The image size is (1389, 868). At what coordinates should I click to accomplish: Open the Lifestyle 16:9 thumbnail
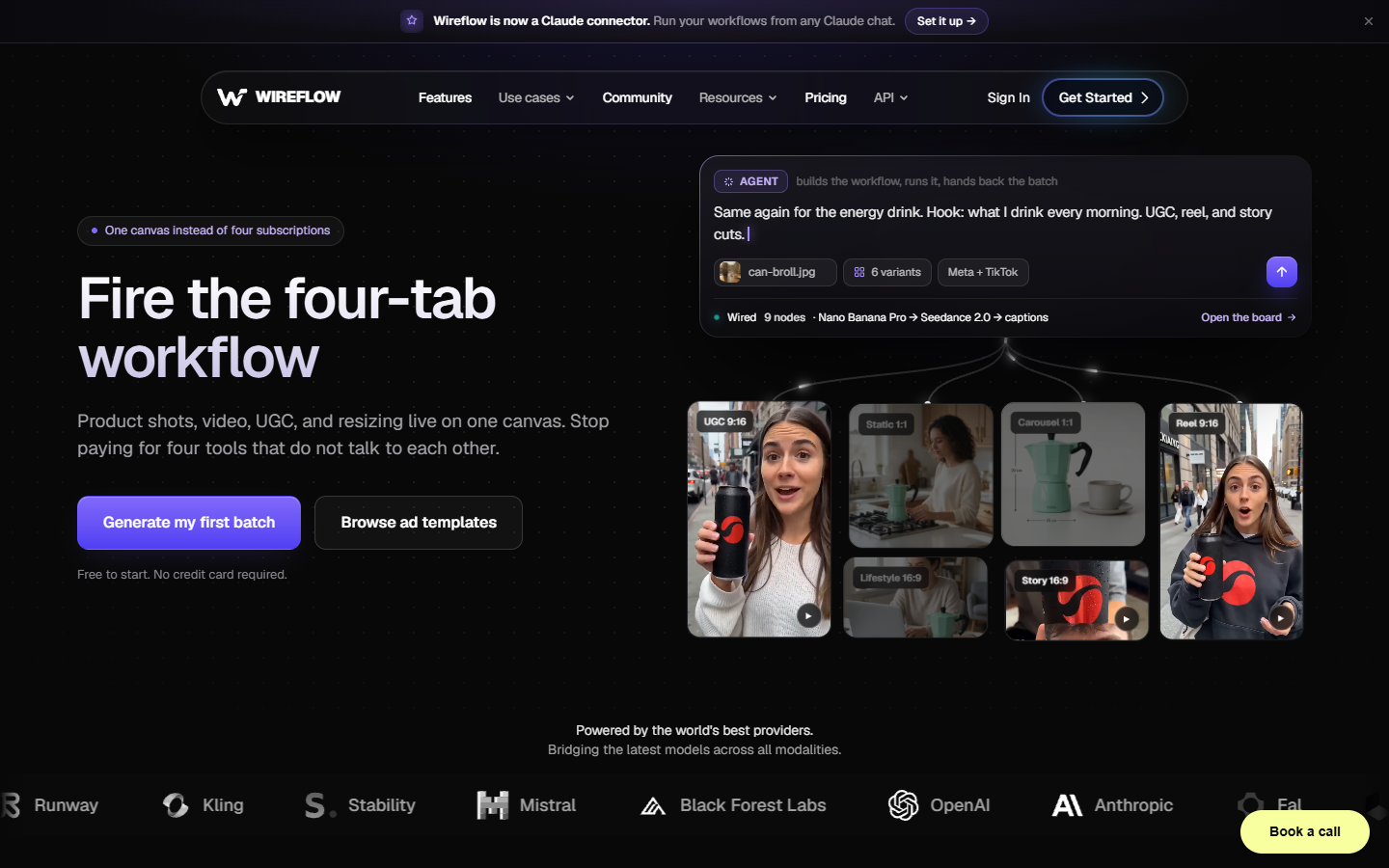915,597
